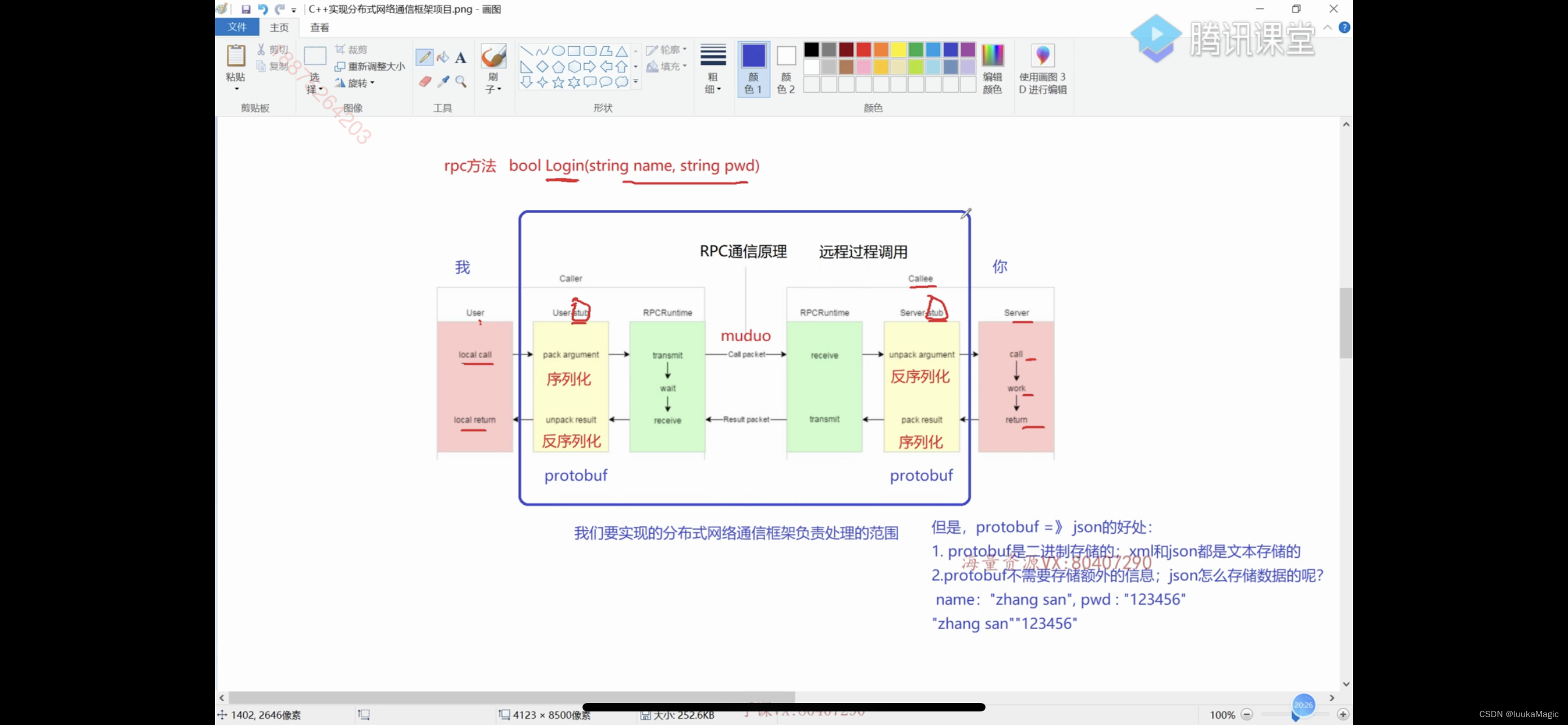Image resolution: width=1568 pixels, height=725 pixels.
Task: Select the Fill with color bucket tool
Action: click(443, 57)
